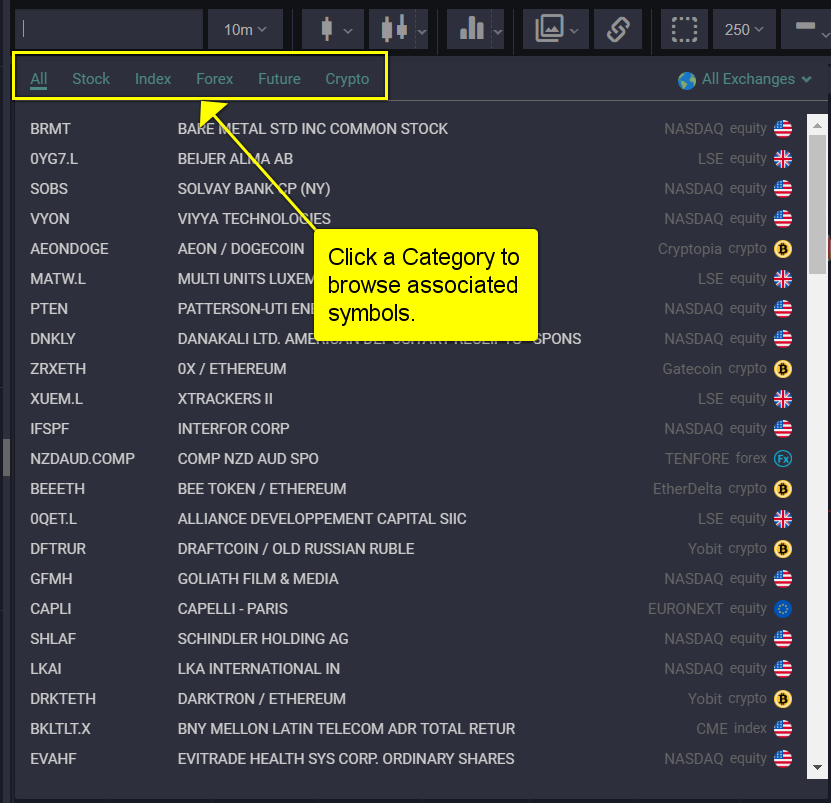831x803 pixels.
Task: Select SOLVAY BANK CP (NY) entry
Action: 254,189
